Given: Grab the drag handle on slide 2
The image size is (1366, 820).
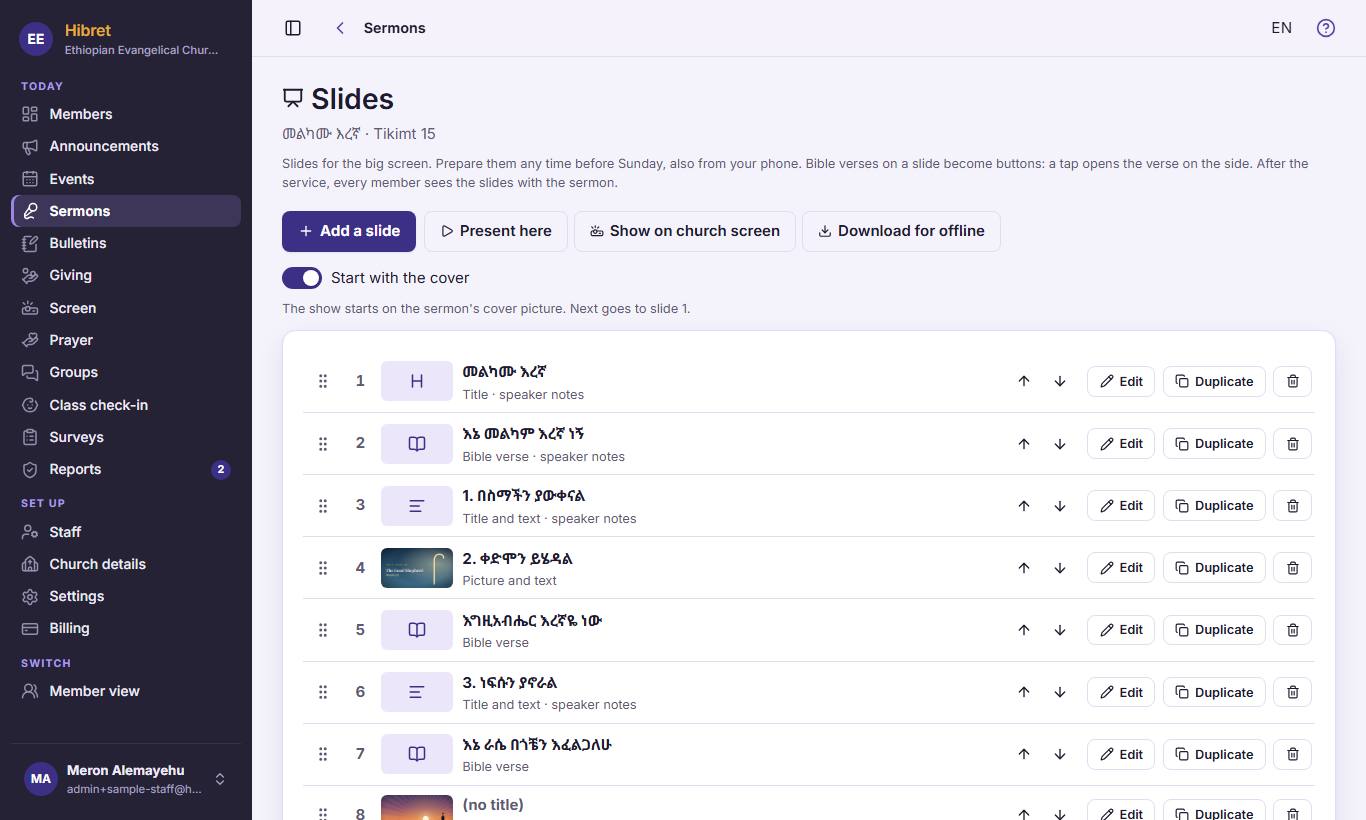Looking at the screenshot, I should (323, 444).
